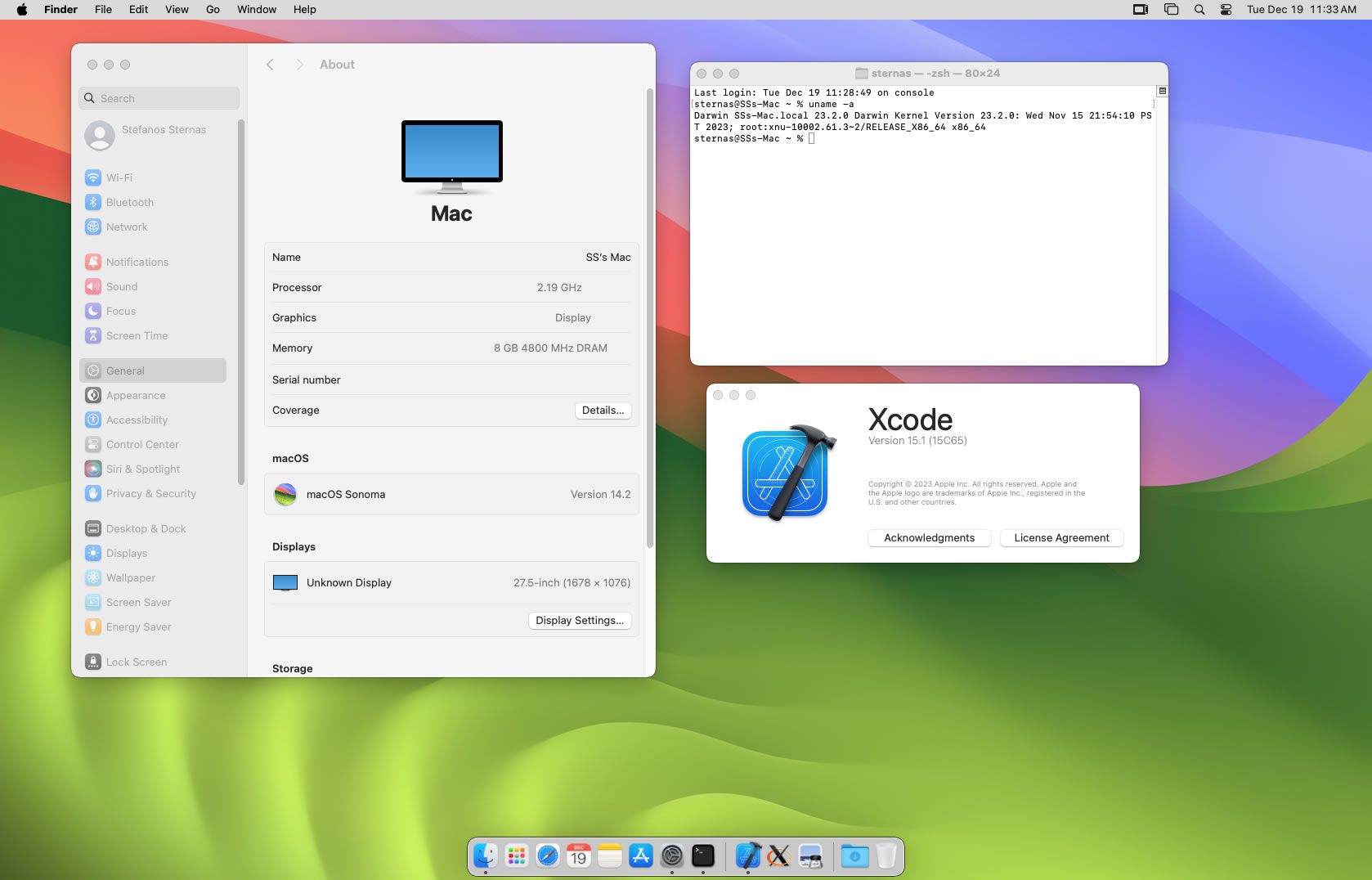Open the File menu

coord(103,10)
